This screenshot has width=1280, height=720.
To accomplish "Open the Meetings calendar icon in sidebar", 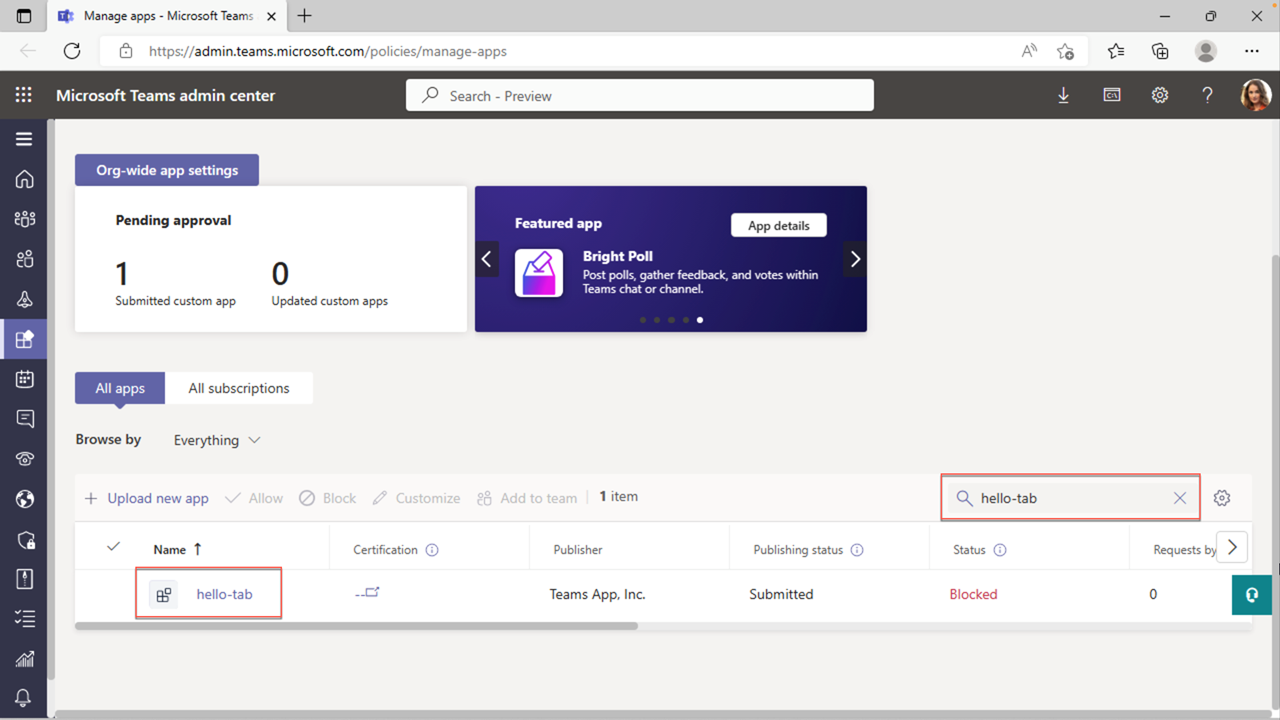I will coord(25,379).
